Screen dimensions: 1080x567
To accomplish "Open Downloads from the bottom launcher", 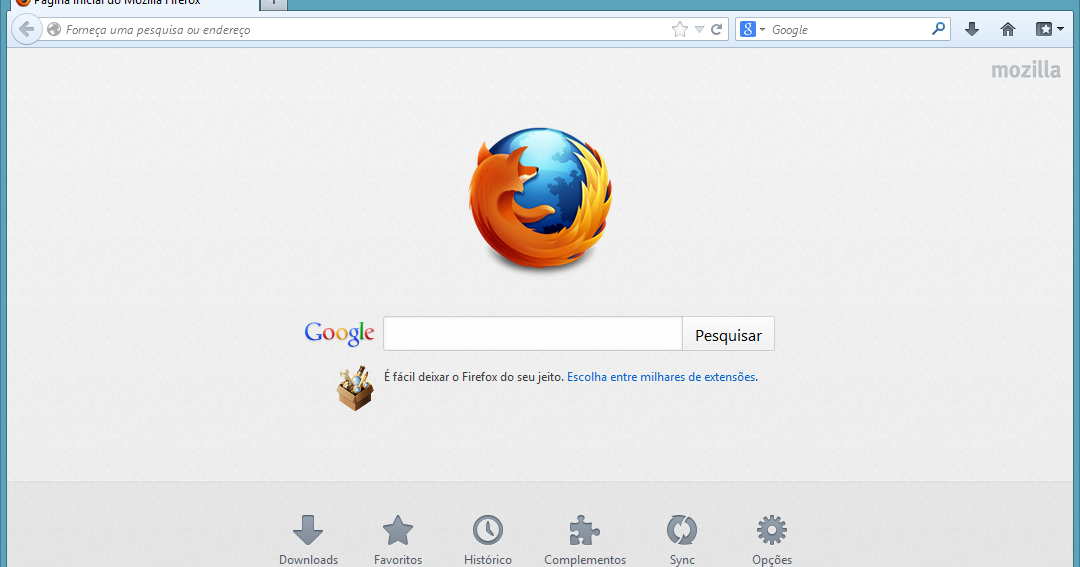I will [x=308, y=540].
